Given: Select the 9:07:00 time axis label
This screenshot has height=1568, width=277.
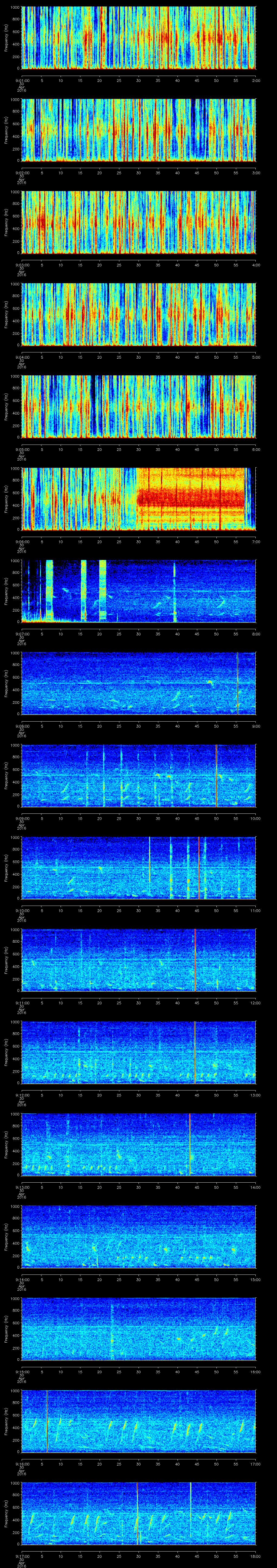Looking at the screenshot, I should click(22, 634).
